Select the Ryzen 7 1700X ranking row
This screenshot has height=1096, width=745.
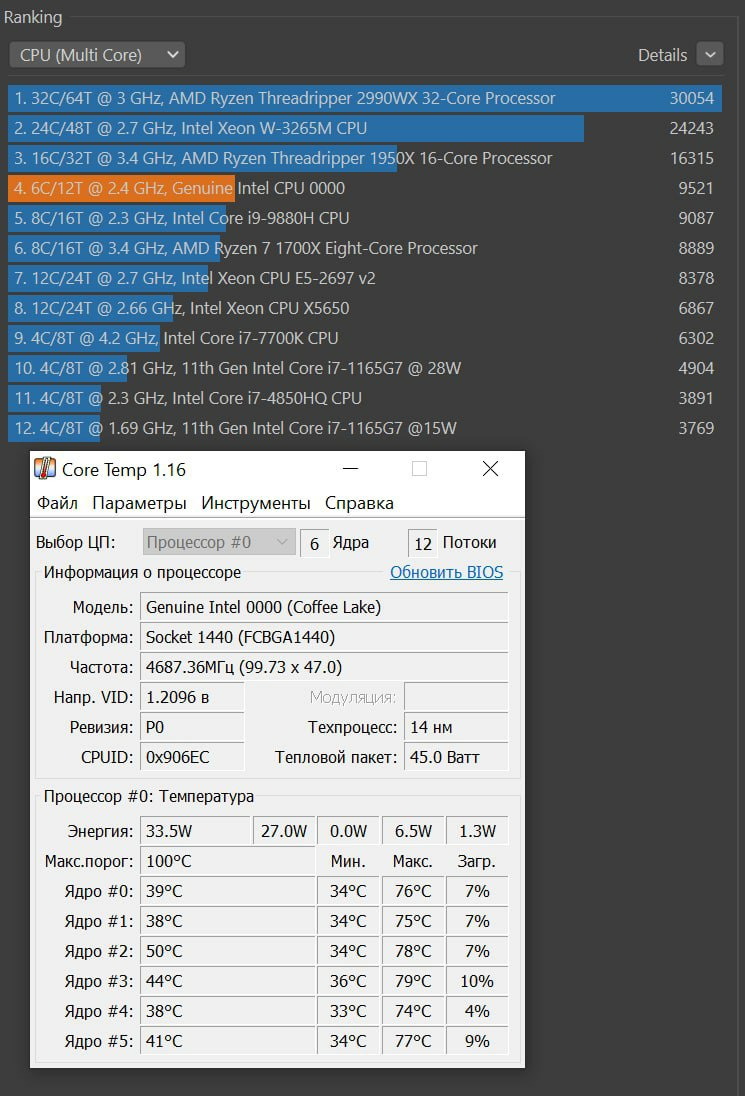coord(365,248)
